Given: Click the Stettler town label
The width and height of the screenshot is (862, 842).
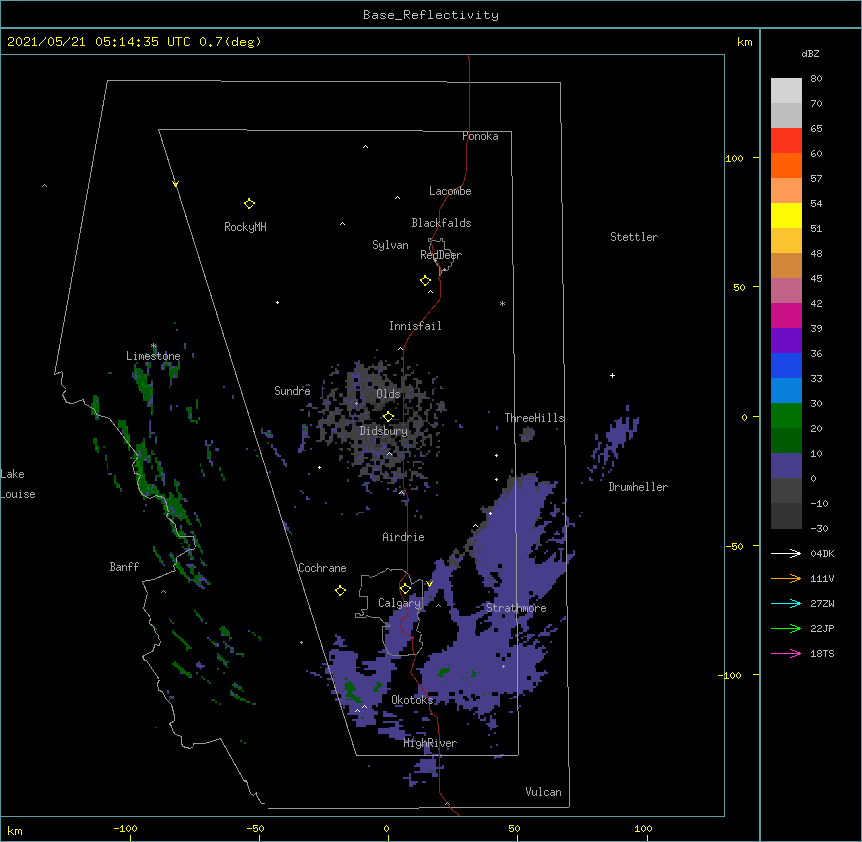Looking at the screenshot, I should pos(634,237).
